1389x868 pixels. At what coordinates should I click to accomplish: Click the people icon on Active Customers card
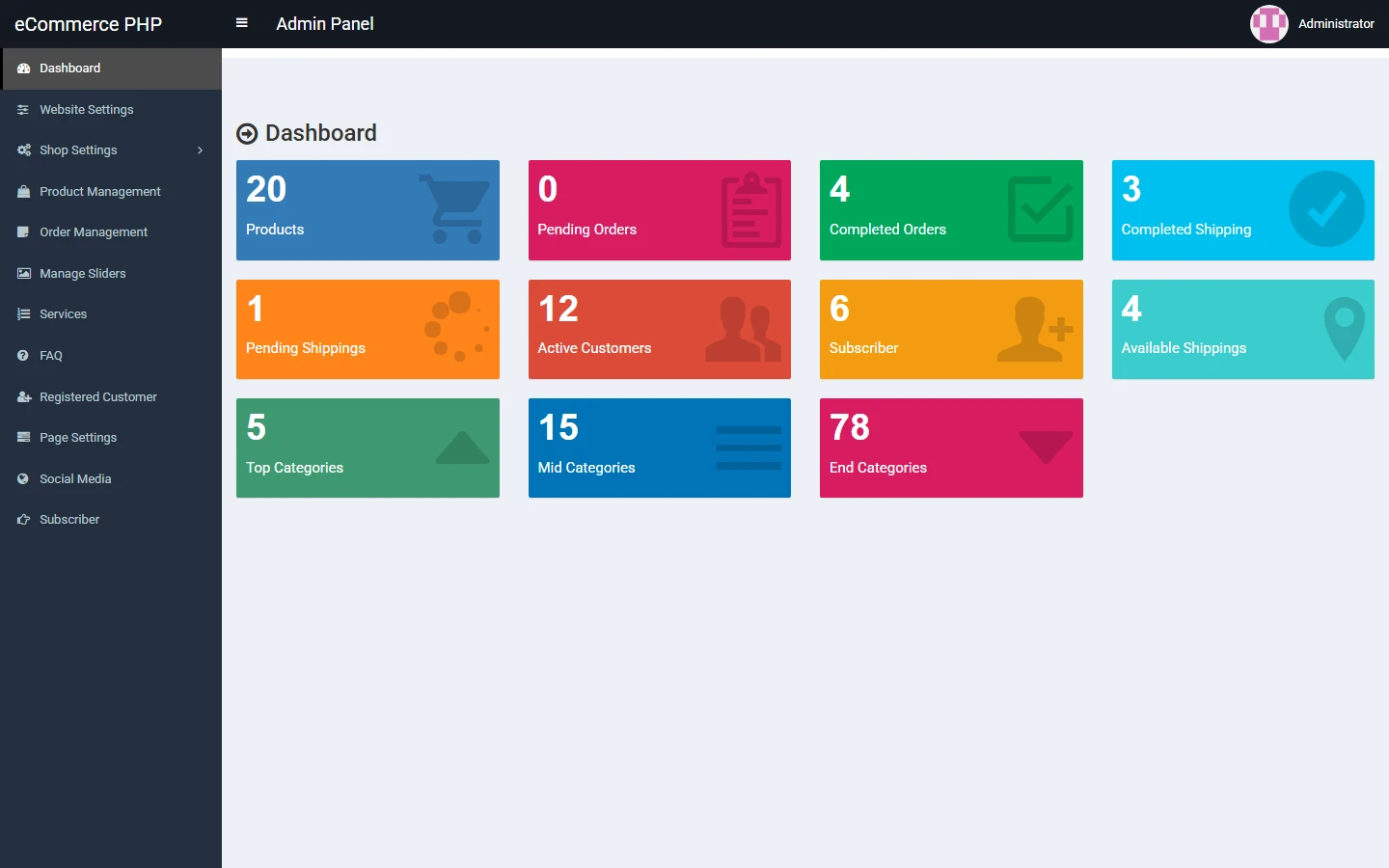pyautogui.click(x=744, y=329)
